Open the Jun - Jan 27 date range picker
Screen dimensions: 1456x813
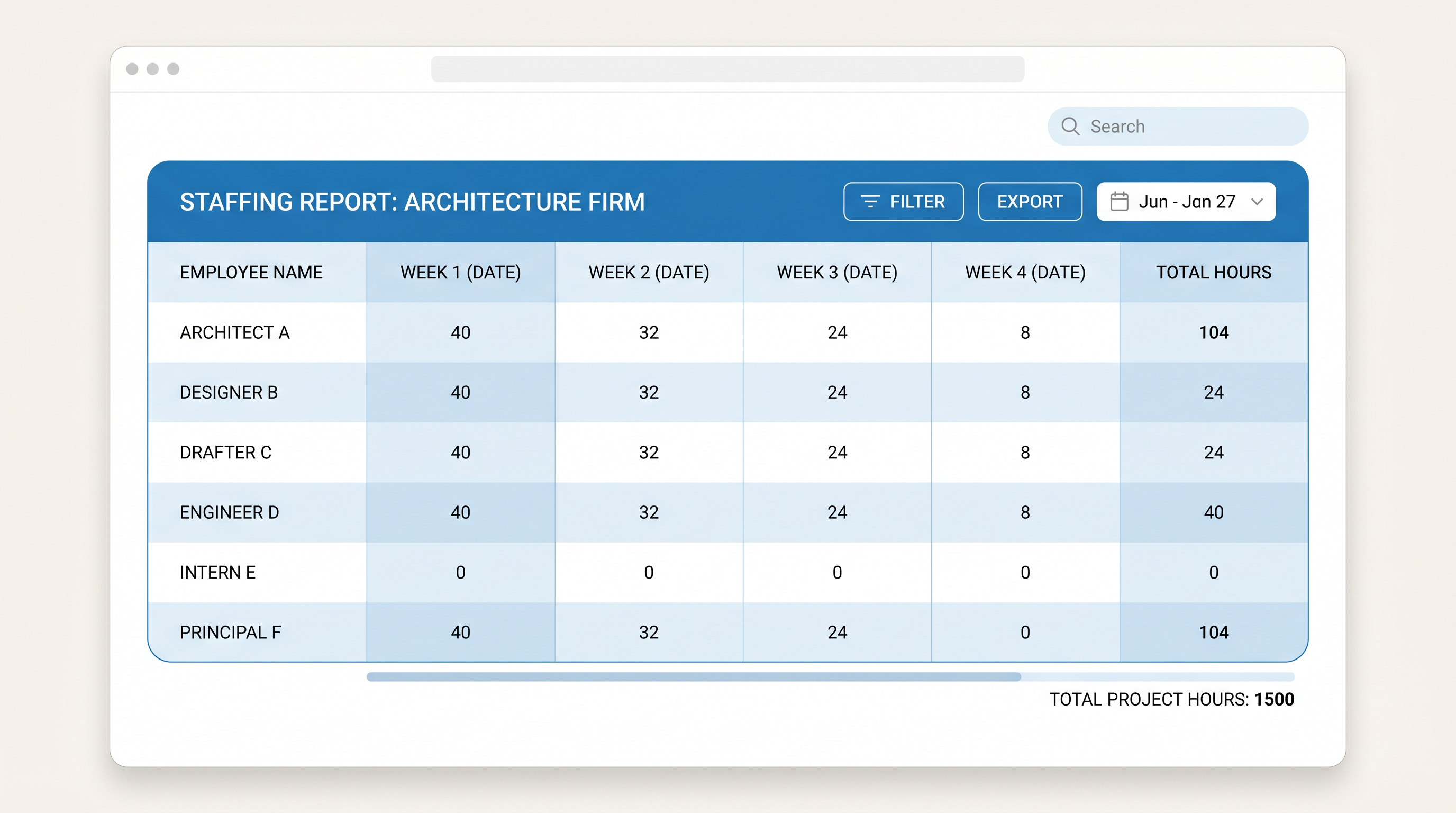pyautogui.click(x=1186, y=201)
